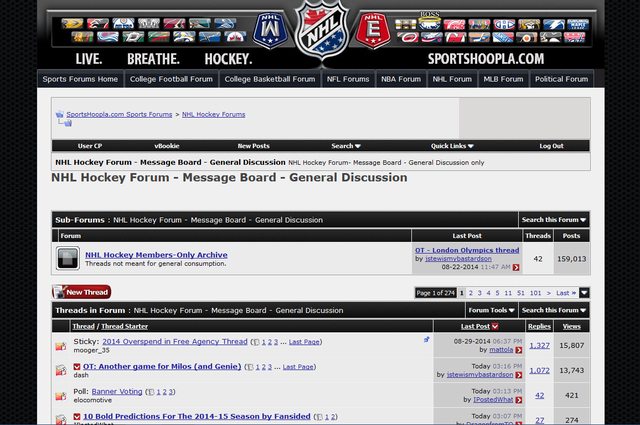The height and width of the screenshot is (425, 640).
Task: Open the 2014 Overspend in Free Agency Thread
Action: [x=175, y=341]
